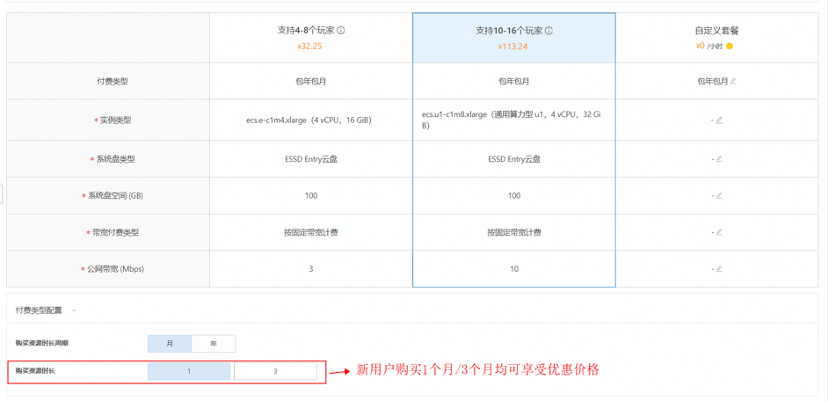Click the ¥113.24 price
The width and height of the screenshot is (828, 402).
pyautogui.click(x=513, y=46)
